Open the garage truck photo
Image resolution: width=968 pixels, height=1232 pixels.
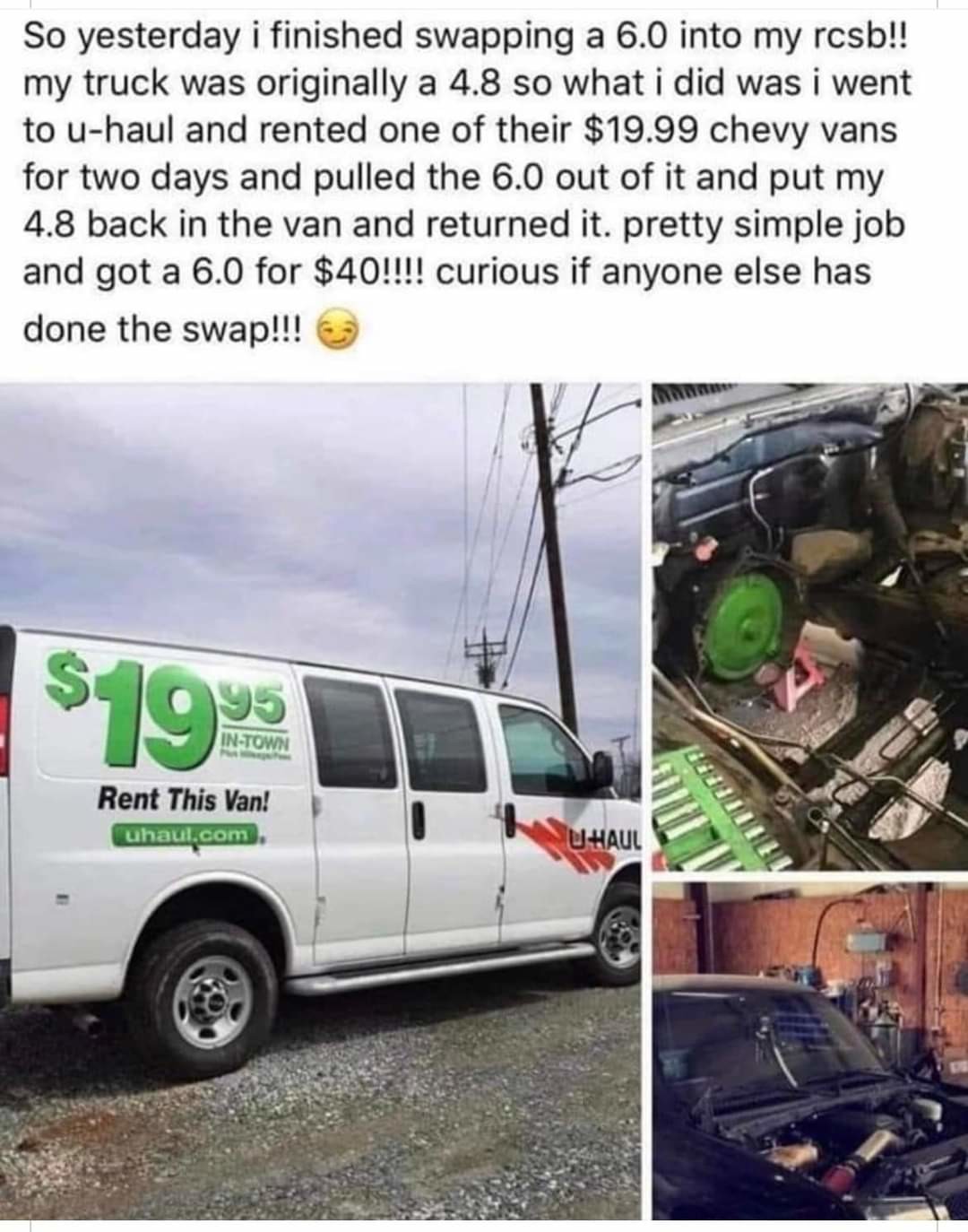tap(810, 1050)
